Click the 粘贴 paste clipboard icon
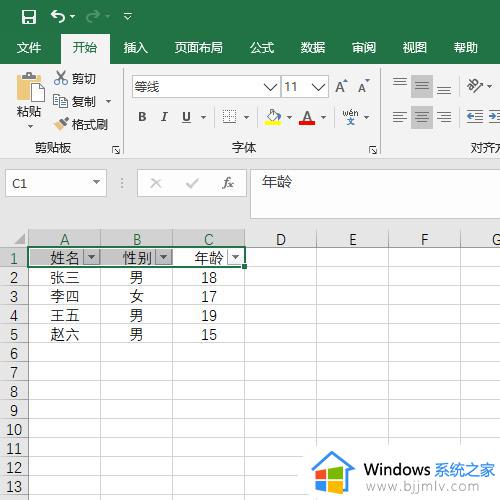Image resolution: width=500 pixels, height=500 pixels. pos(30,87)
